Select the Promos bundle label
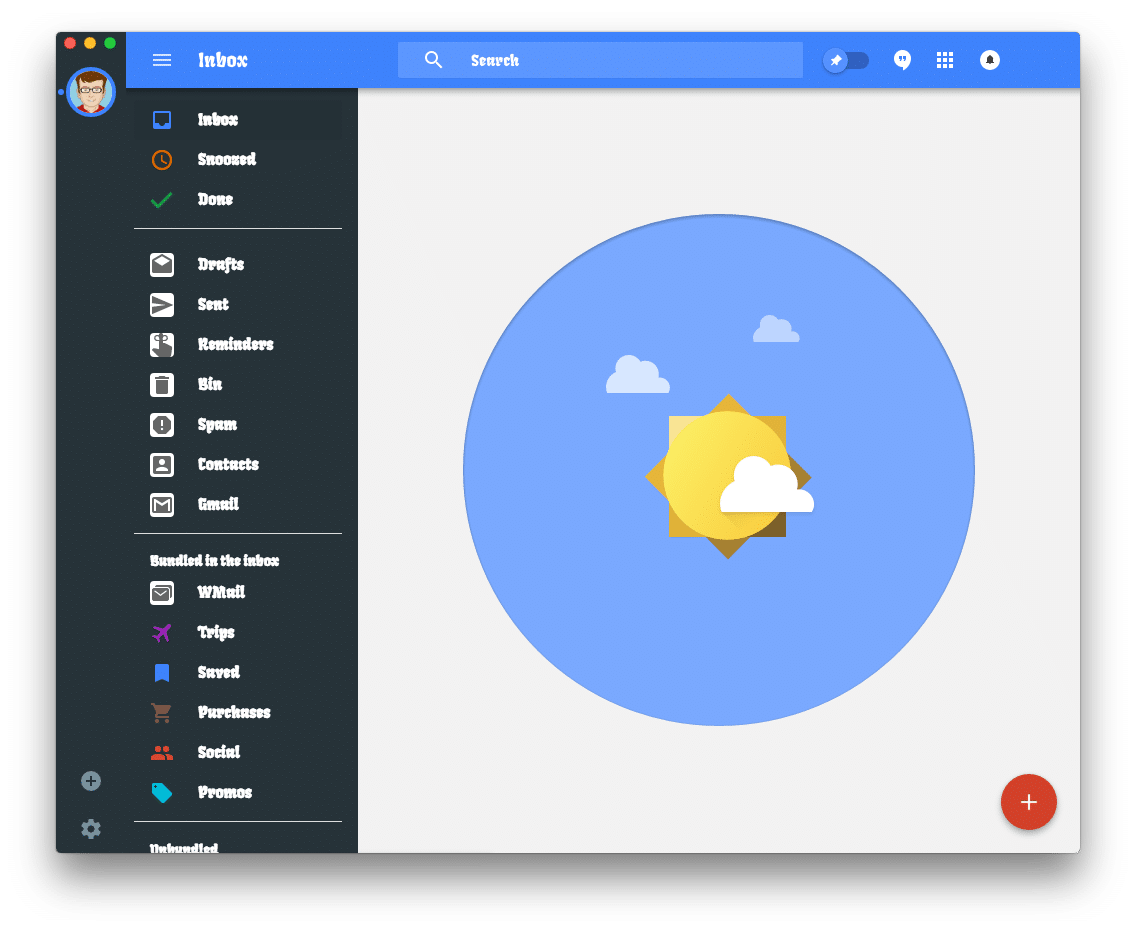Viewport: 1136px width, 933px height. pos(225,792)
